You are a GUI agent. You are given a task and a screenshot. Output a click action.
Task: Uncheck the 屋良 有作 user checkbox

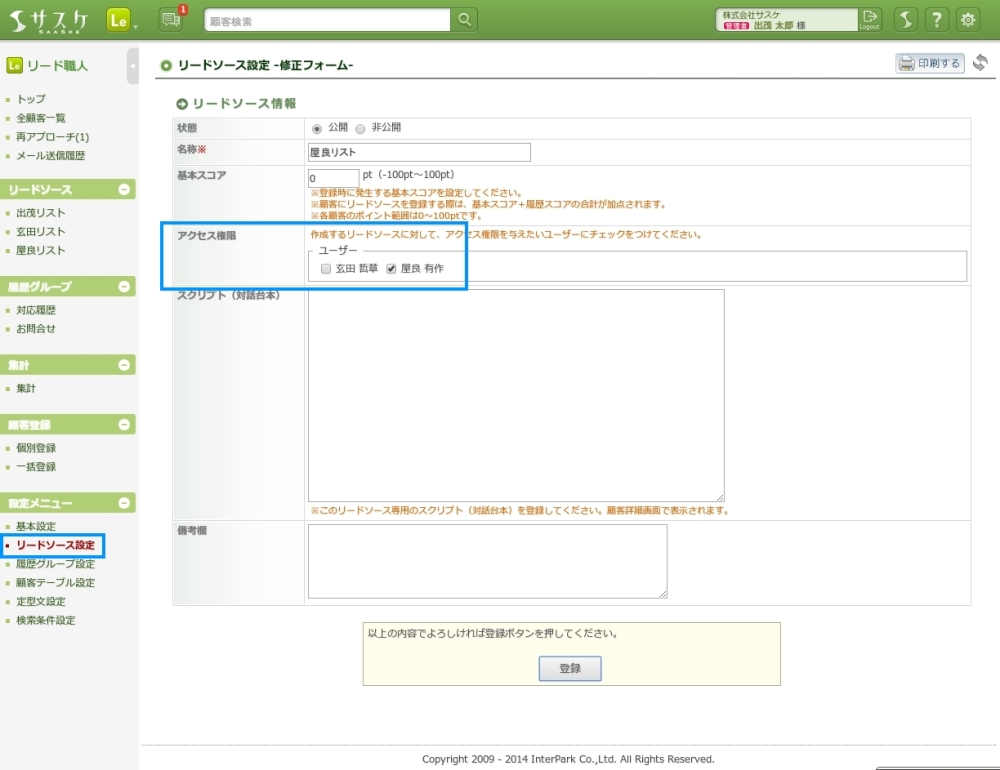(391, 269)
